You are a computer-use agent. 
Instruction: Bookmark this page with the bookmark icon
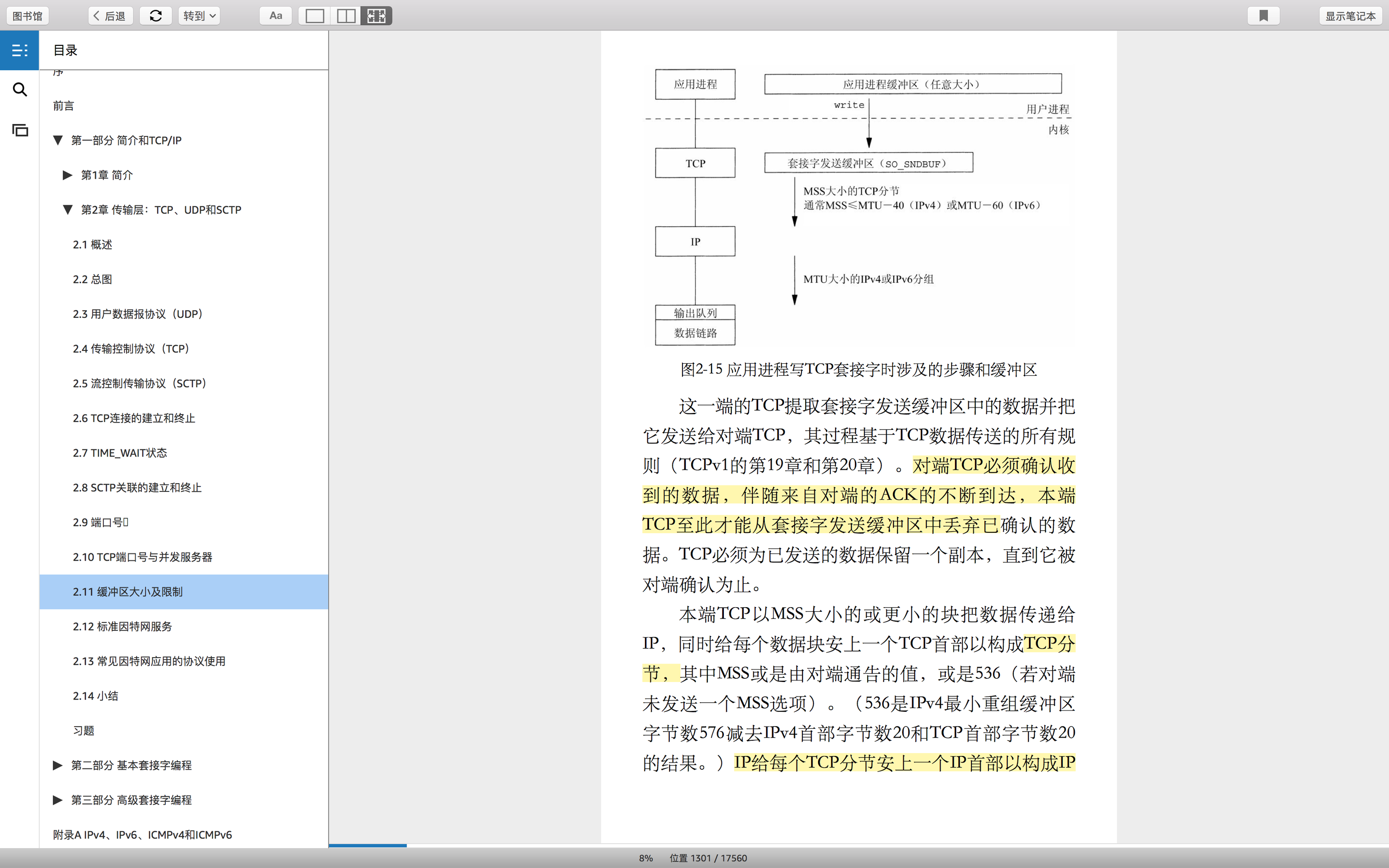(1263, 16)
